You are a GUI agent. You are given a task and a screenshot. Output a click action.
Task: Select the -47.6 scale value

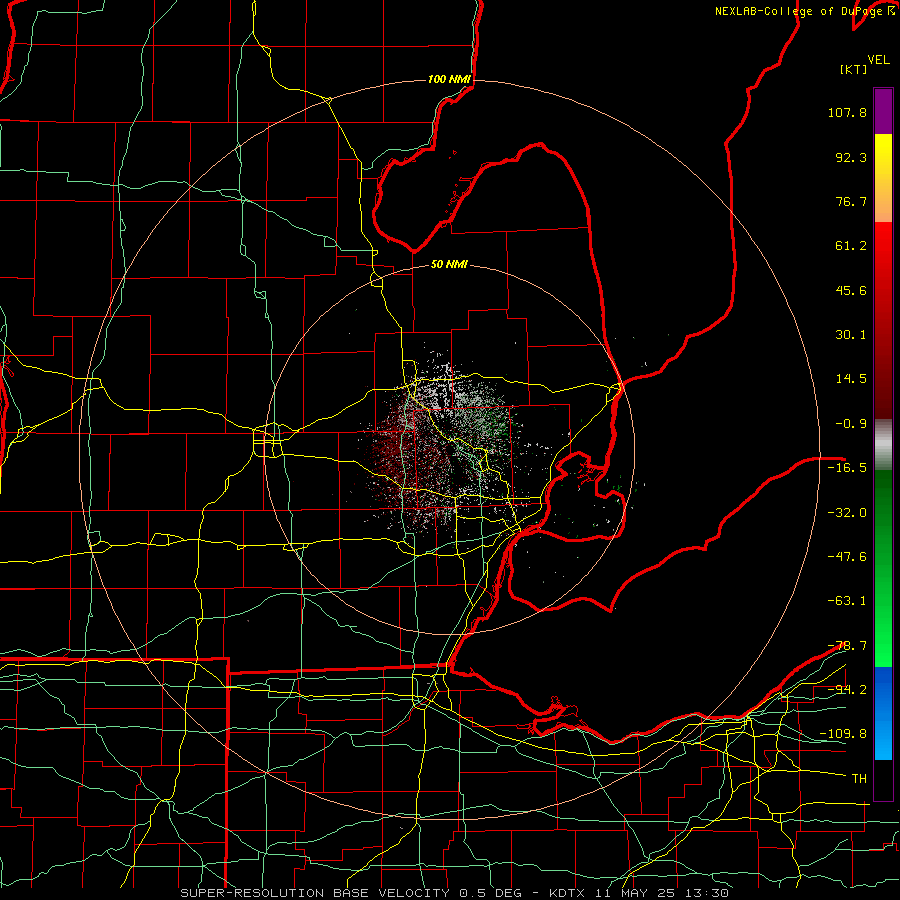point(847,557)
